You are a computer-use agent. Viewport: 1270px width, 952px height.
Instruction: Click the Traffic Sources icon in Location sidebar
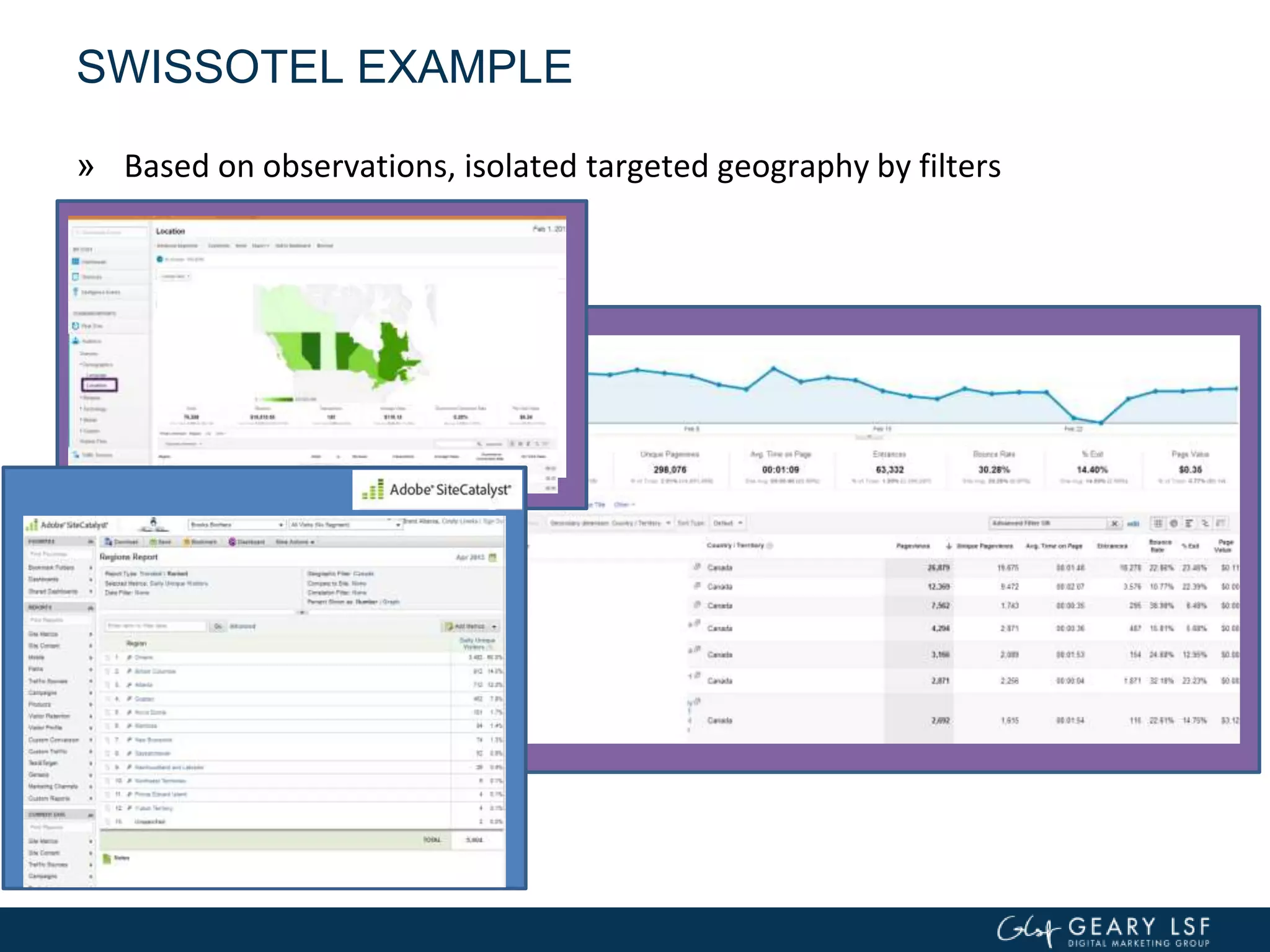pyautogui.click(x=76, y=454)
